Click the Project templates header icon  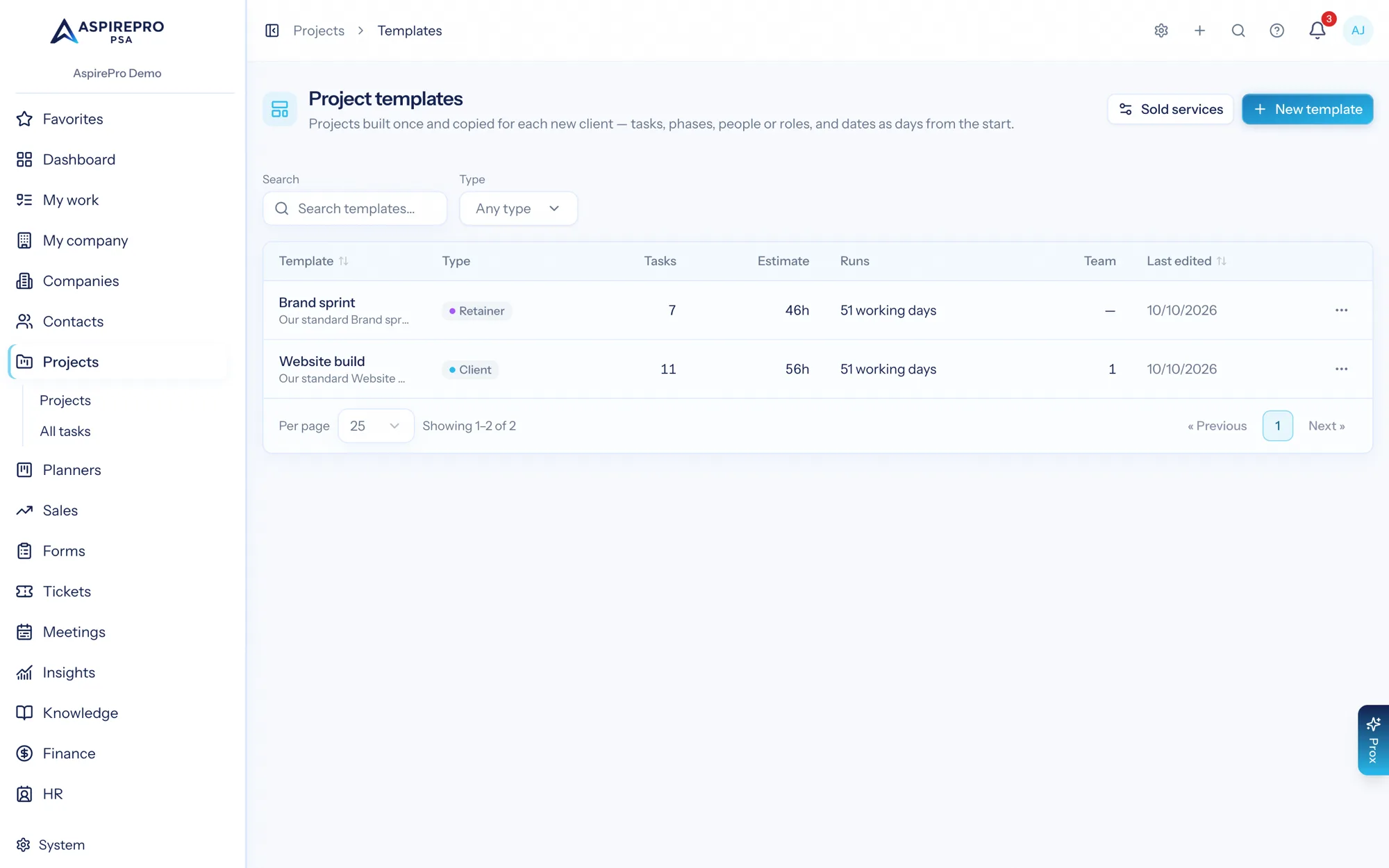(280, 109)
